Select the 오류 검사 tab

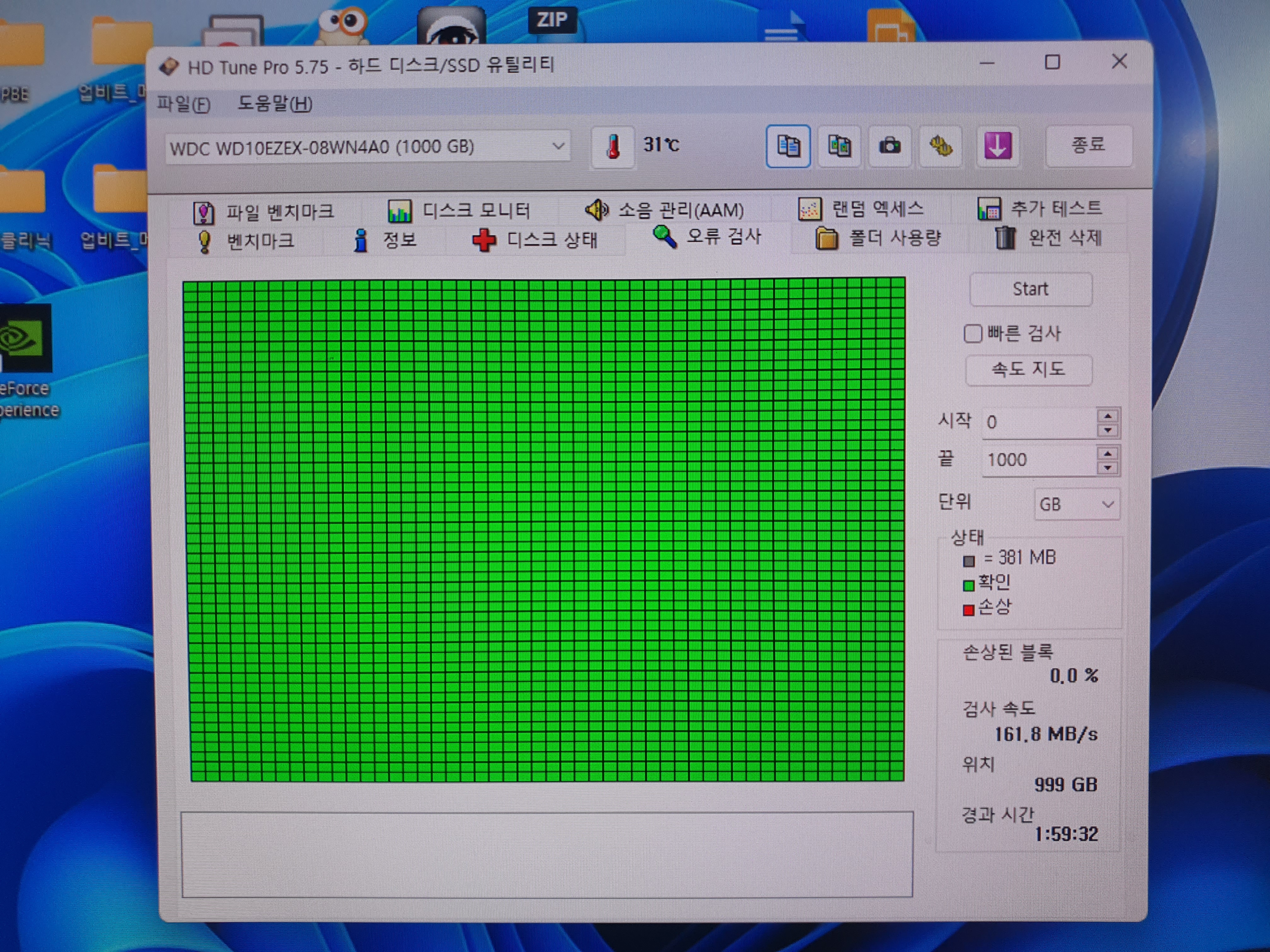click(707, 236)
